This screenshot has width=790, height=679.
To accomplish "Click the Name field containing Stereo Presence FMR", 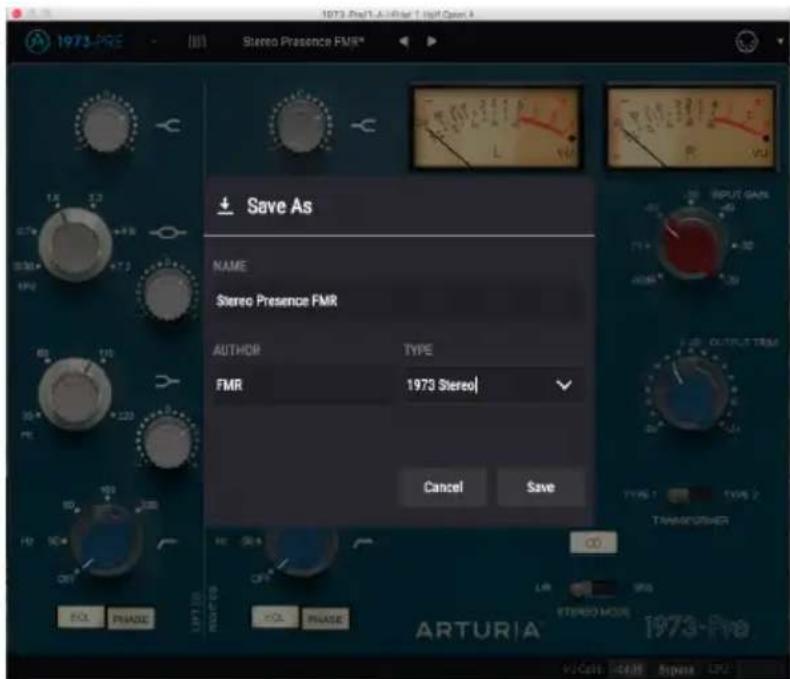I will pyautogui.click(x=398, y=301).
